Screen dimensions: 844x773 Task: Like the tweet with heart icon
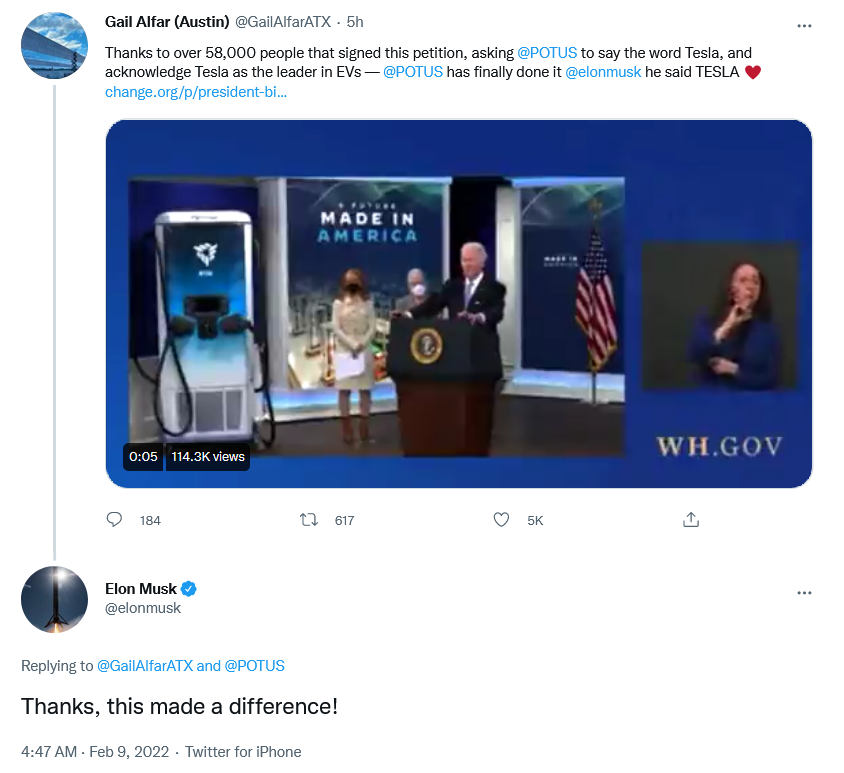pos(503,520)
